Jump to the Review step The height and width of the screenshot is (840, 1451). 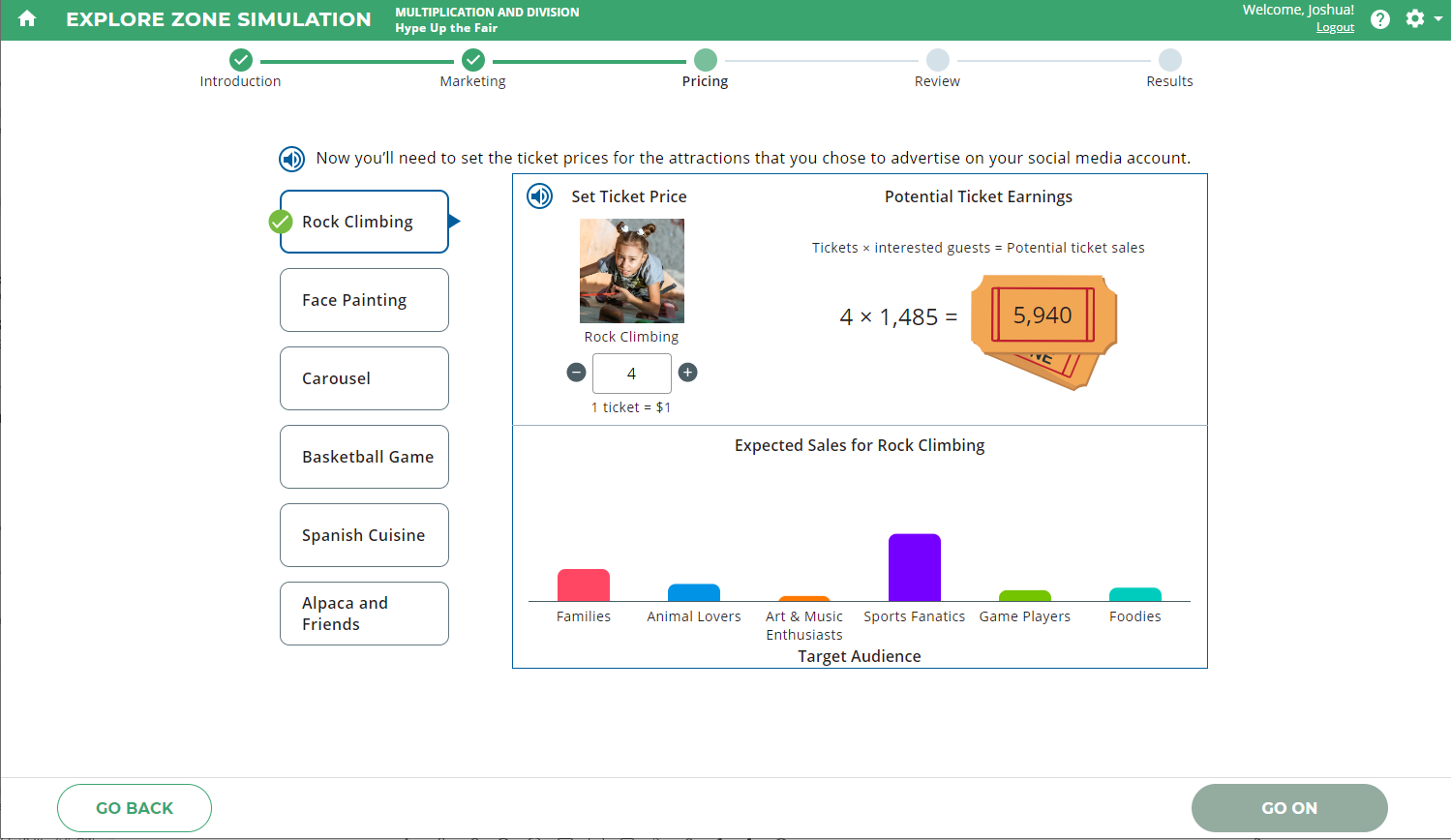(x=936, y=60)
